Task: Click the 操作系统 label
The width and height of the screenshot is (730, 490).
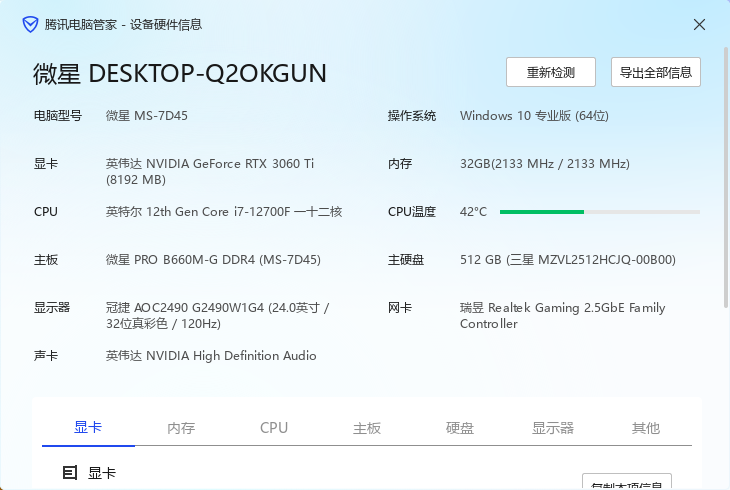Action: click(412, 116)
